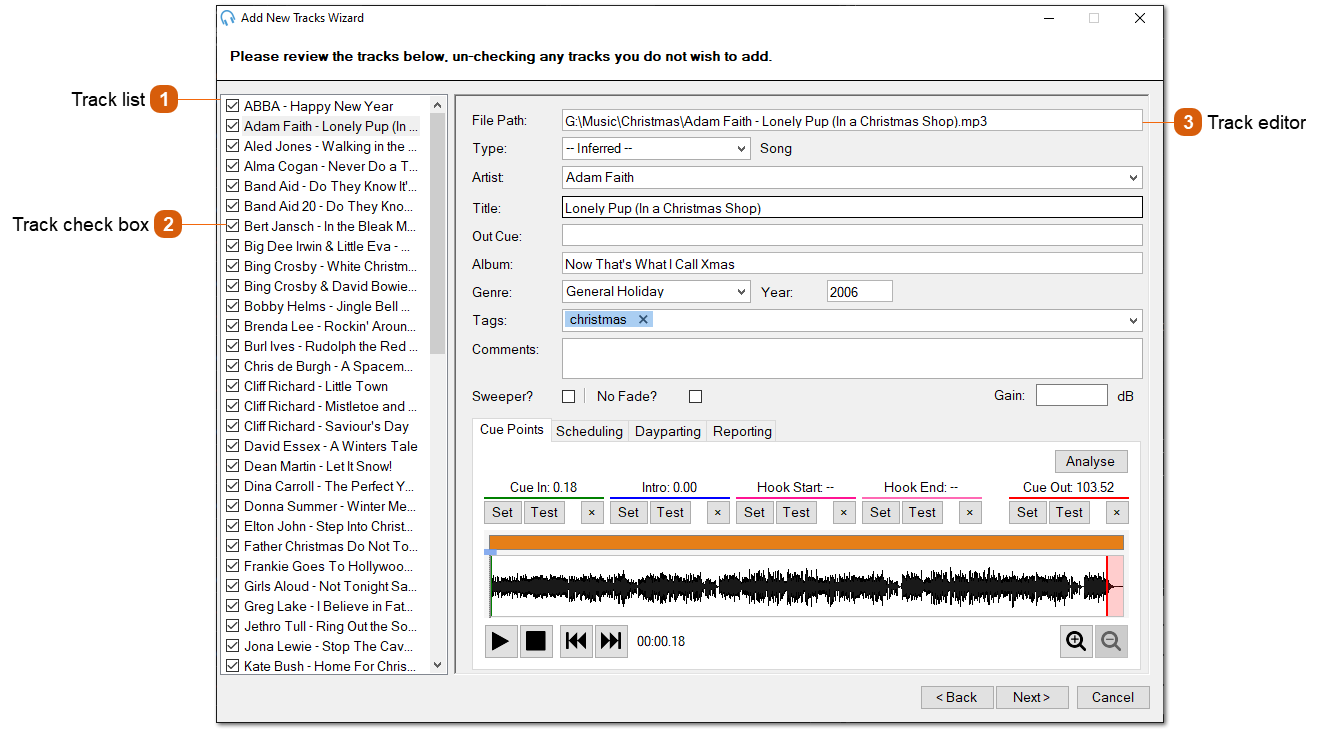The width and height of the screenshot is (1322, 732).
Task: Remove the christmas tag with its x icon
Action: [643, 320]
